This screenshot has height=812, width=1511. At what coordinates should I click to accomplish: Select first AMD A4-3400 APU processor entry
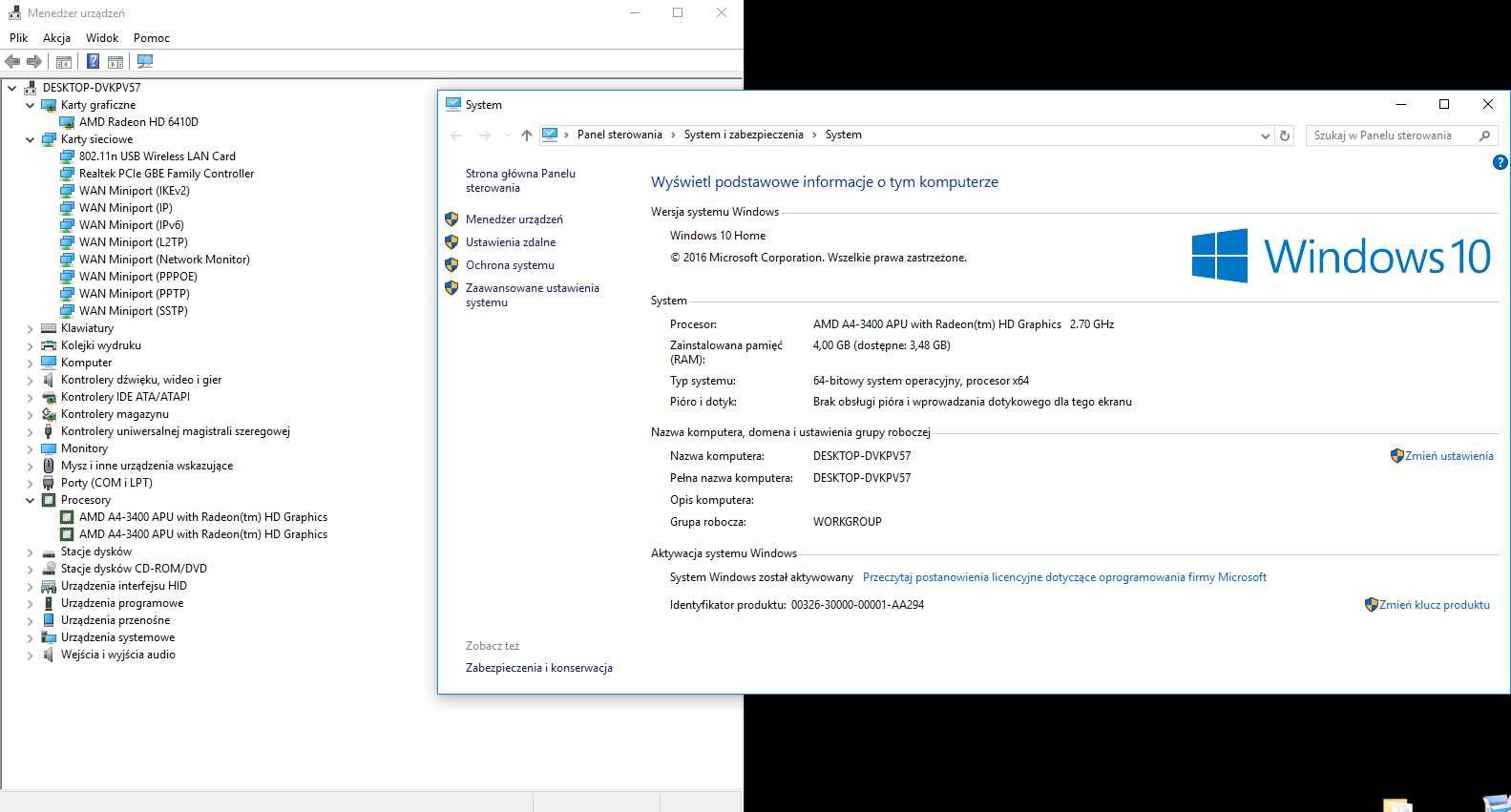203,517
